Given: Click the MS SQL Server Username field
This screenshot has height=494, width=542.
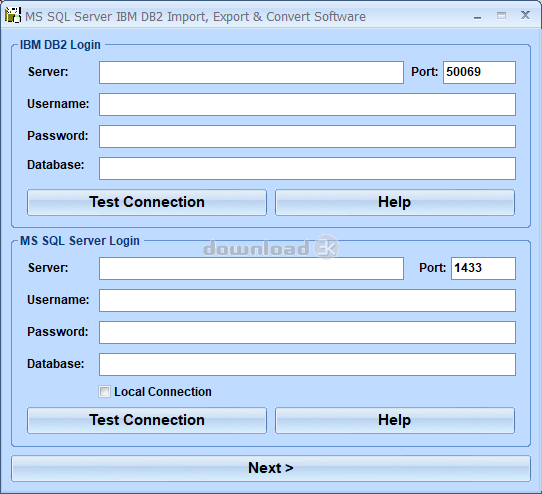Looking at the screenshot, I should (x=307, y=300).
